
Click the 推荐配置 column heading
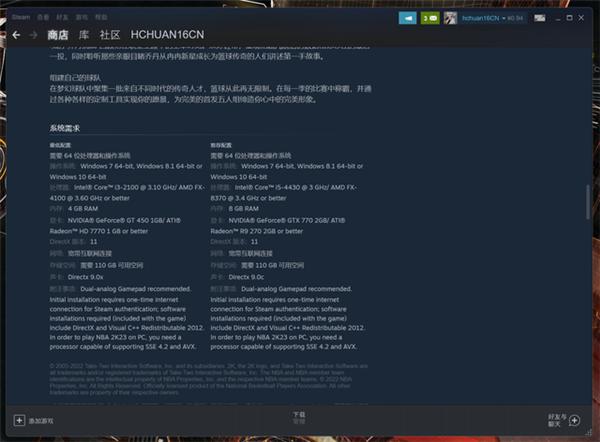(x=221, y=145)
